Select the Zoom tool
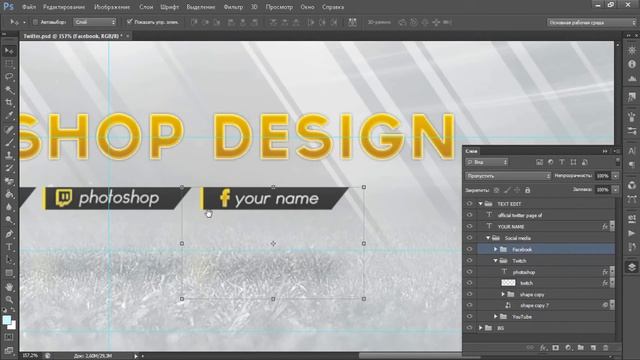This screenshot has height=360, width=640. (x=9, y=300)
